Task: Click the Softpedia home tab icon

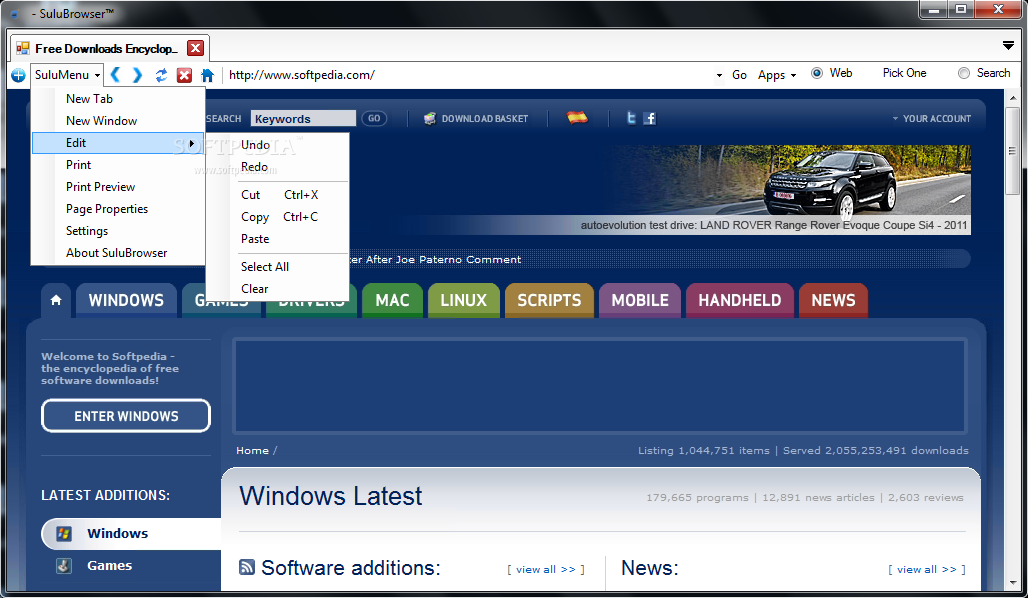Action: point(56,300)
